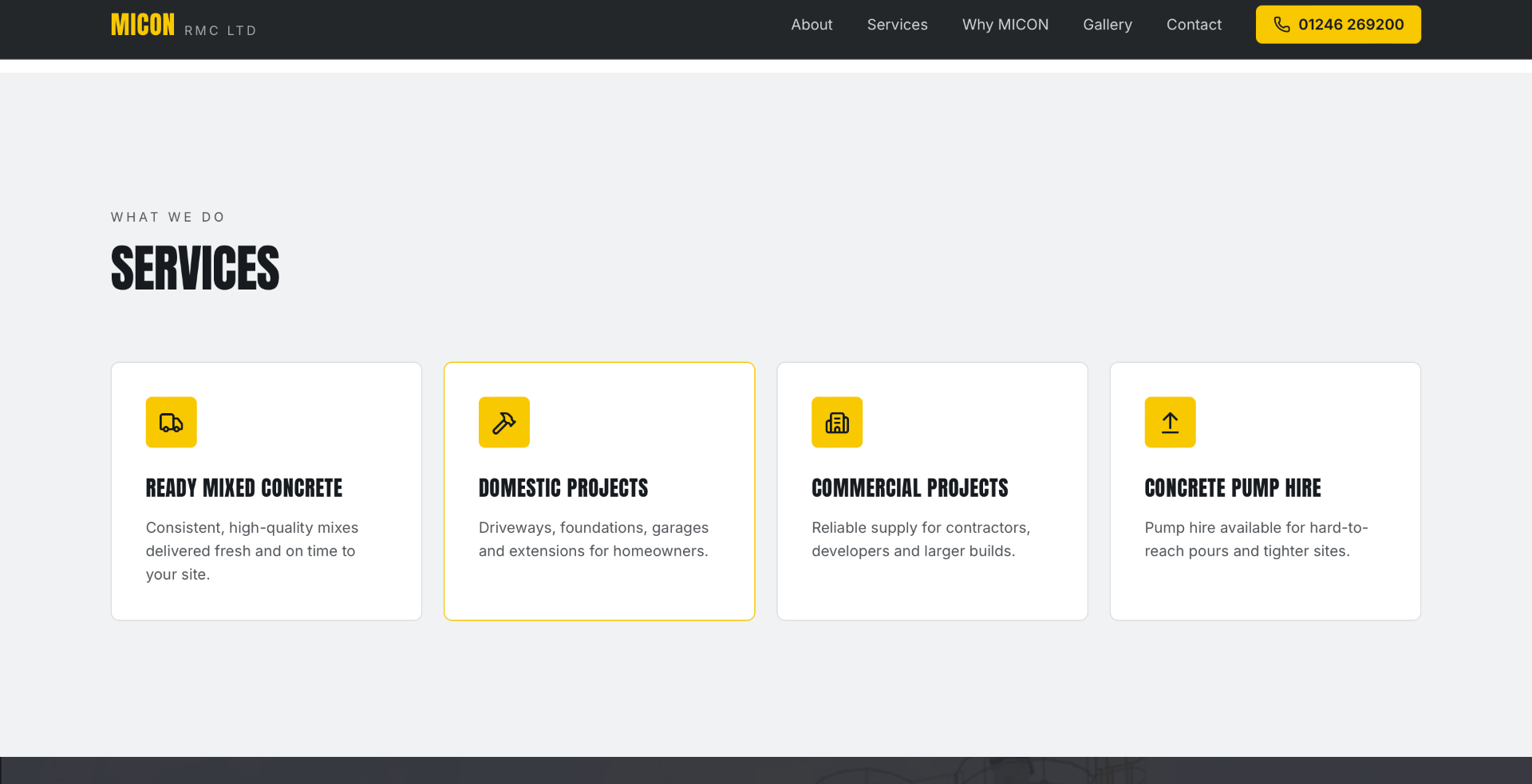Navigate to Contact in header
Image resolution: width=1532 pixels, height=784 pixels.
pos(1194,25)
